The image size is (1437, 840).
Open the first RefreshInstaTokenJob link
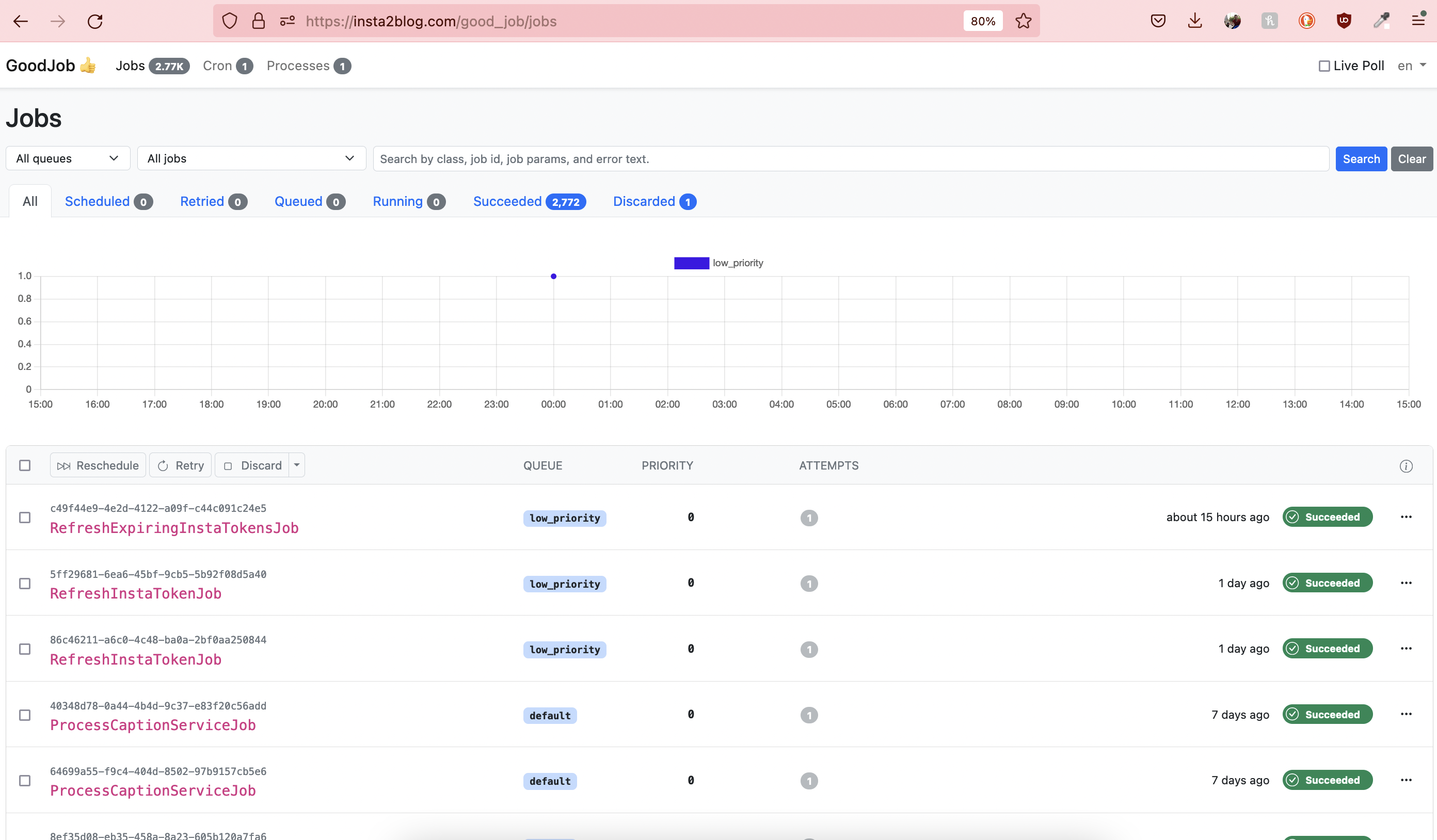tap(135, 593)
